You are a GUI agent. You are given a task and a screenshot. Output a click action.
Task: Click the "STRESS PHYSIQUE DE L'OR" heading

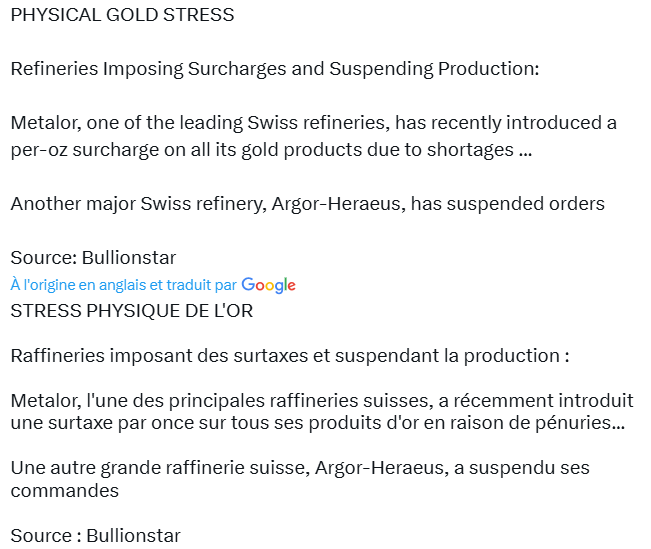131,311
